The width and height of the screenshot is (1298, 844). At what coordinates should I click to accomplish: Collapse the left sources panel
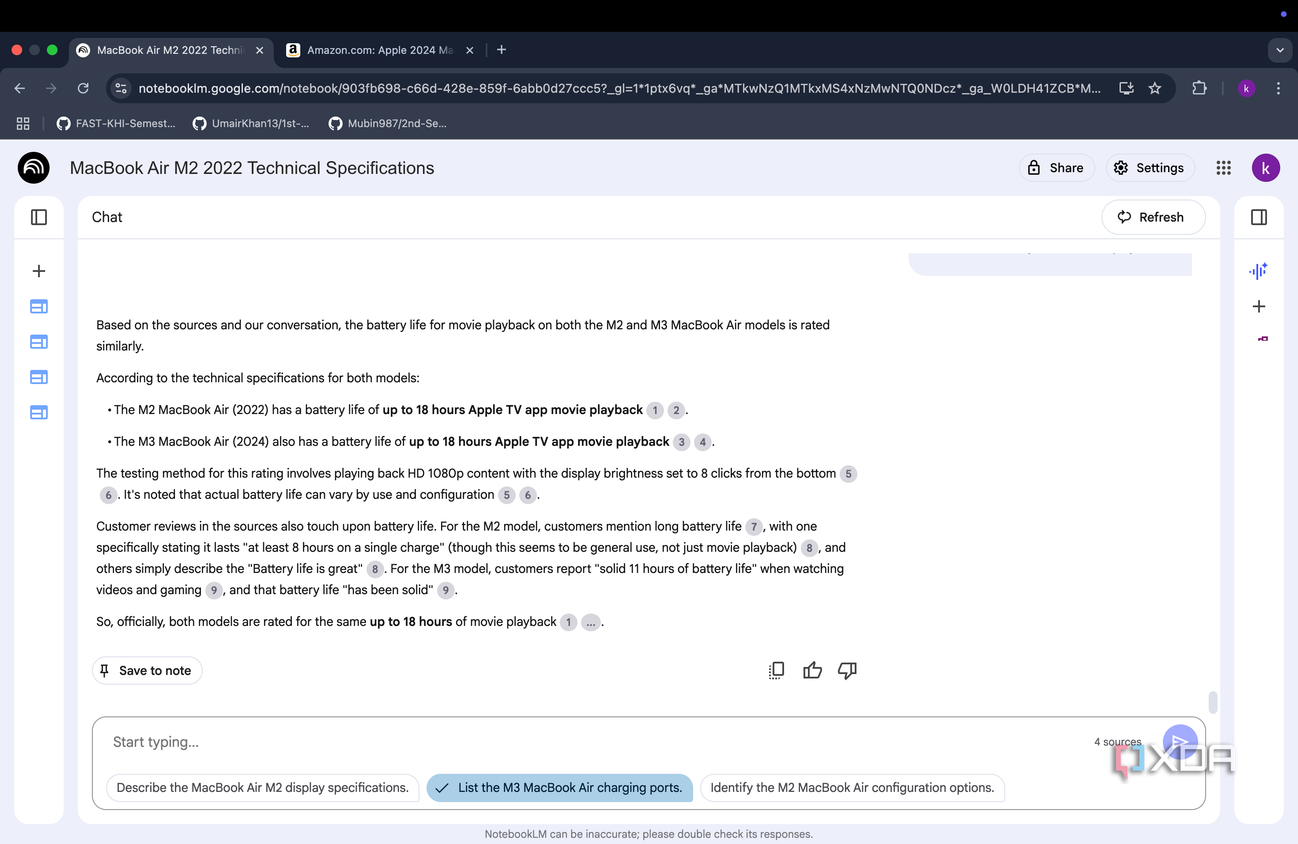tap(39, 217)
